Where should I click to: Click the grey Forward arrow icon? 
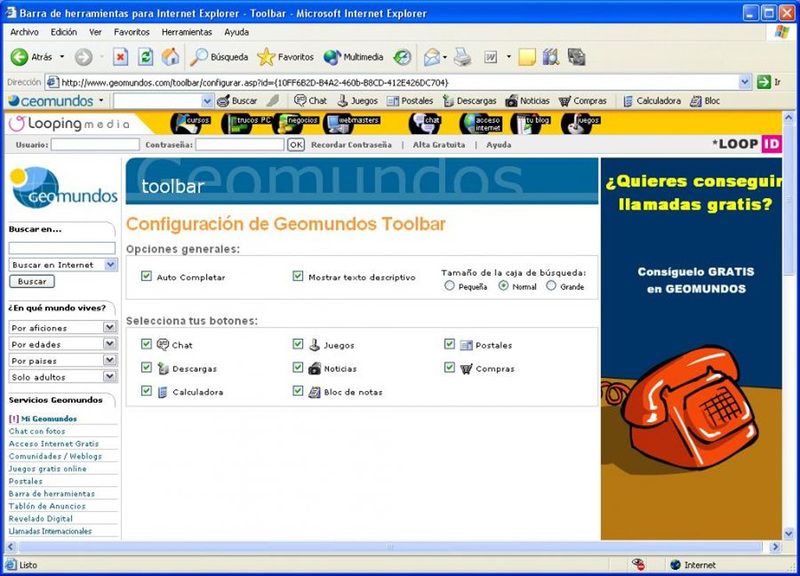[x=84, y=57]
